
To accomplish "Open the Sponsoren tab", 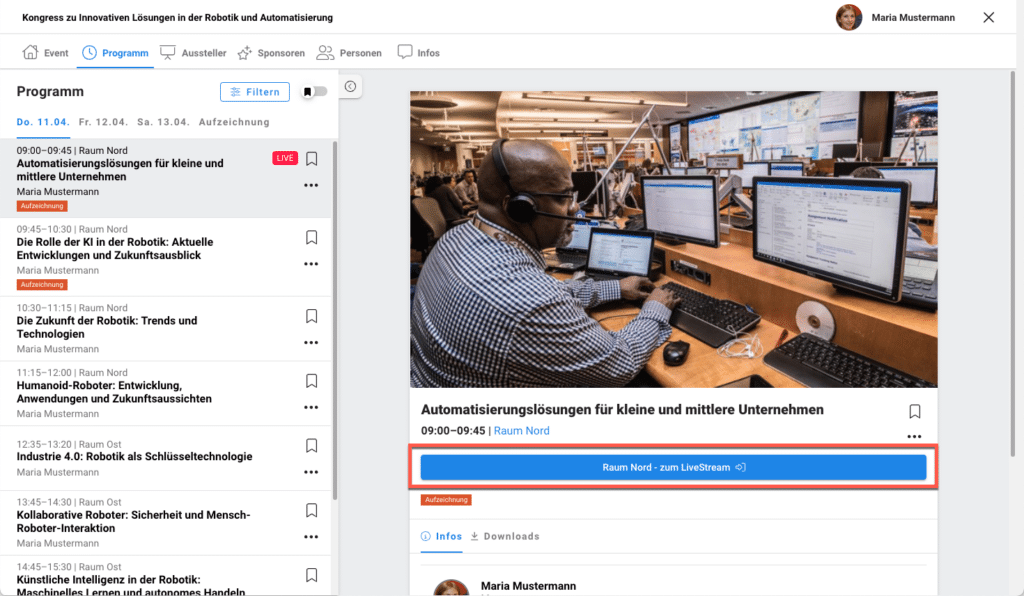I will click(x=271, y=53).
